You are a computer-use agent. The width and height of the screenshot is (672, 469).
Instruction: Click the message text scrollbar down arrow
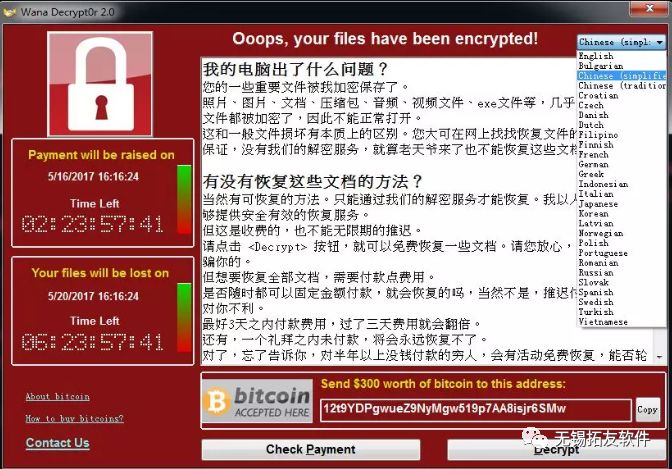[x=659, y=357]
